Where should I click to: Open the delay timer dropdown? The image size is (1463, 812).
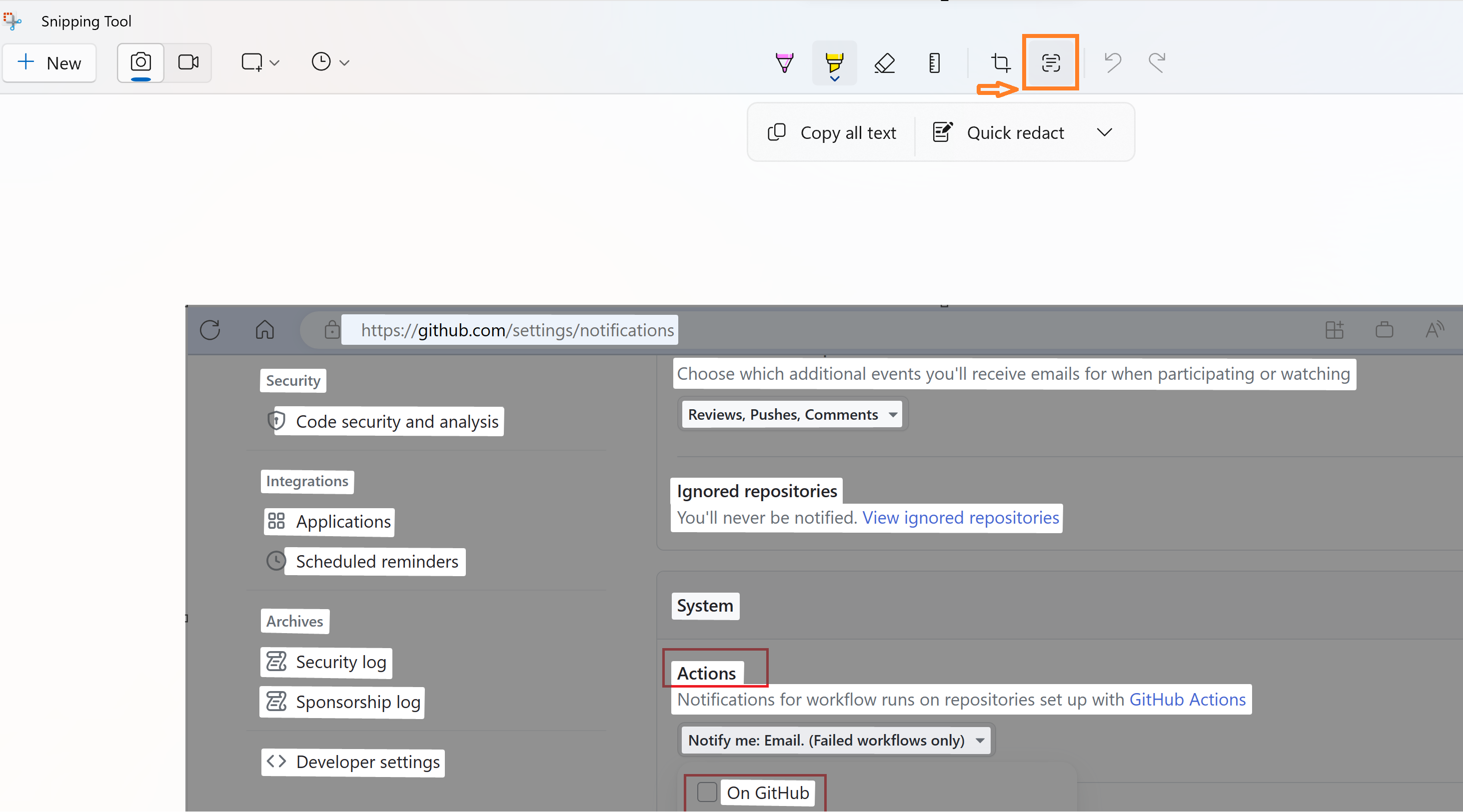[330, 62]
